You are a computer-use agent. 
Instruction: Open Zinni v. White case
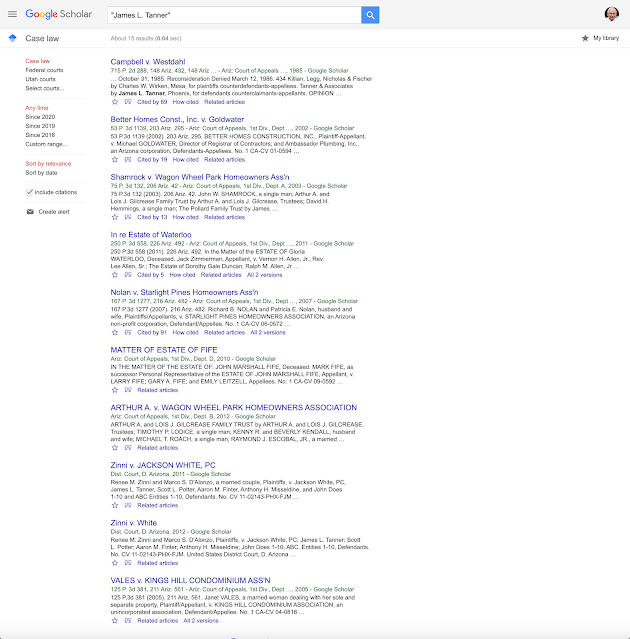(x=134, y=522)
